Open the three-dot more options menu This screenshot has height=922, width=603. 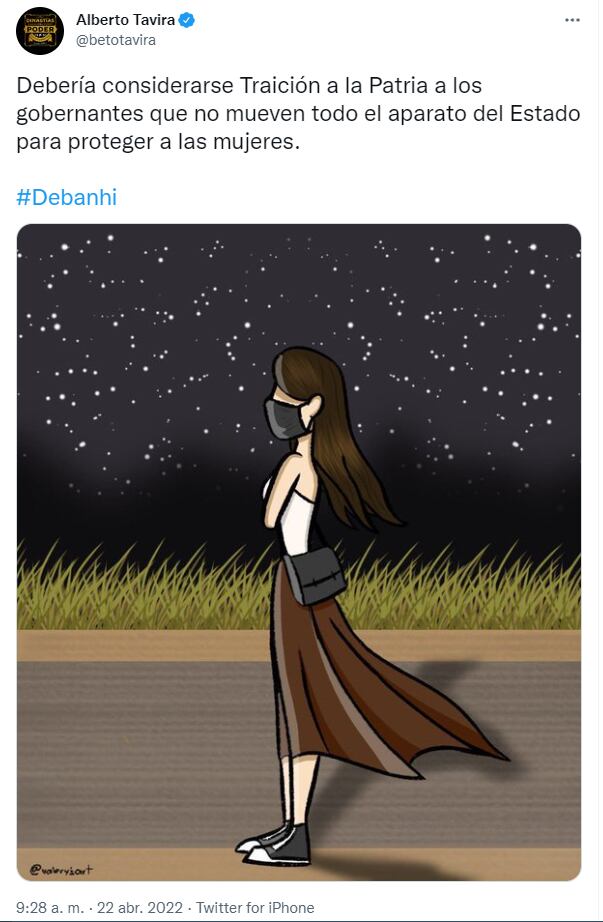[x=572, y=20]
